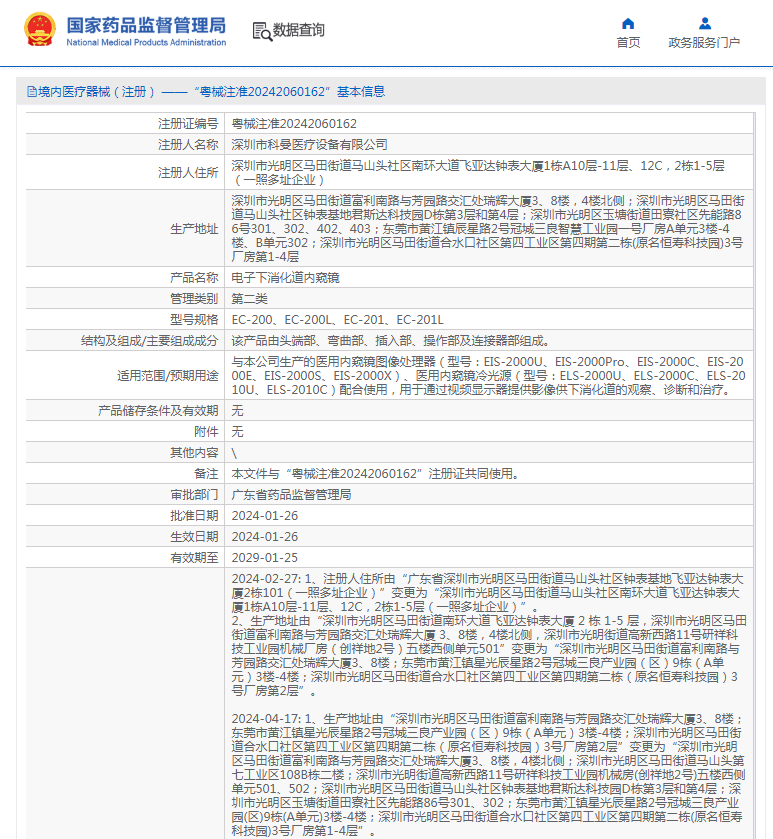Click the user icon above 政务服务门户
The height and width of the screenshot is (839, 773).
pos(705,24)
